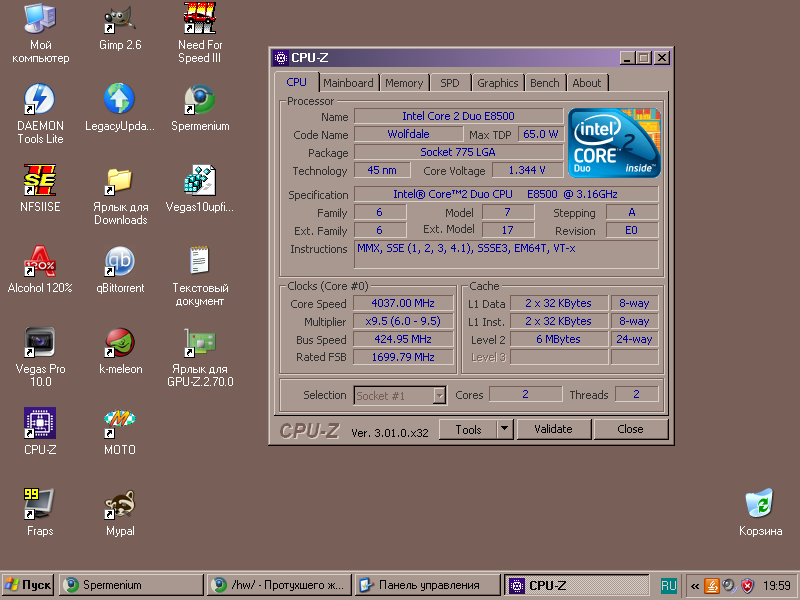Click the tray icon between Java and the shield

730,585
